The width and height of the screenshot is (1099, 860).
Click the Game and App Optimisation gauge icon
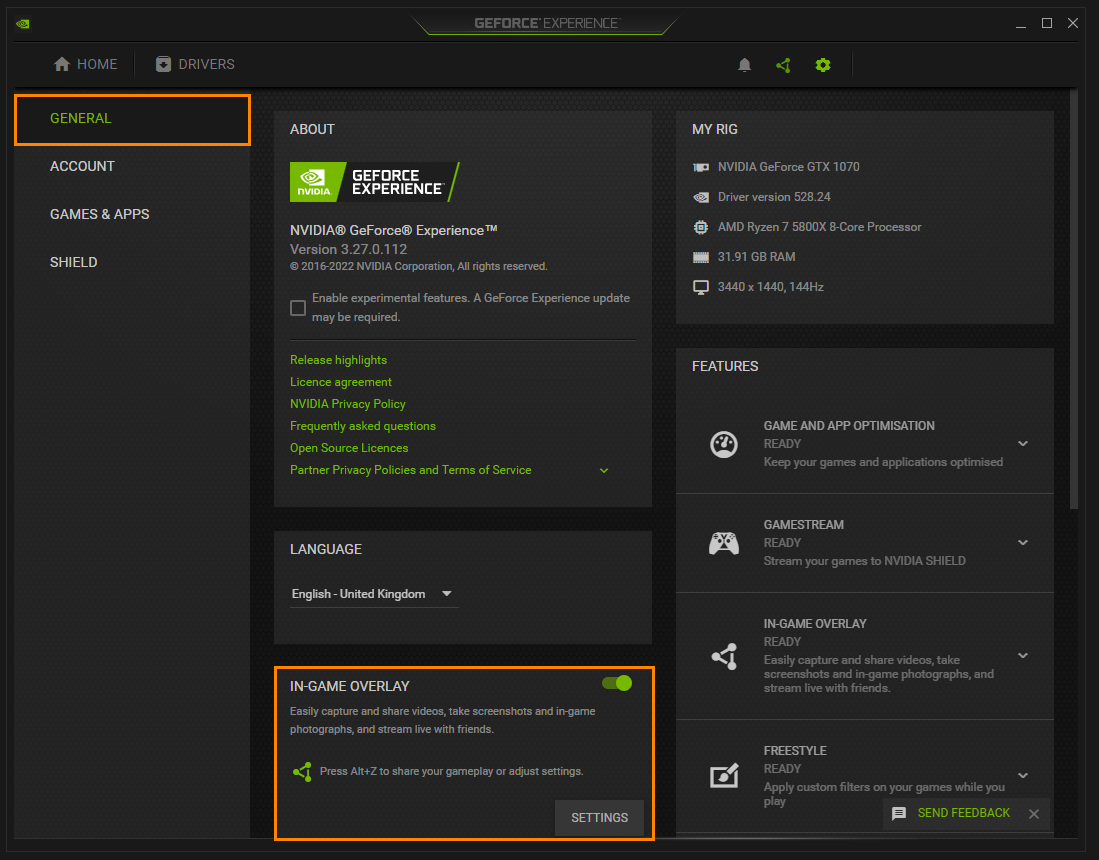723,444
